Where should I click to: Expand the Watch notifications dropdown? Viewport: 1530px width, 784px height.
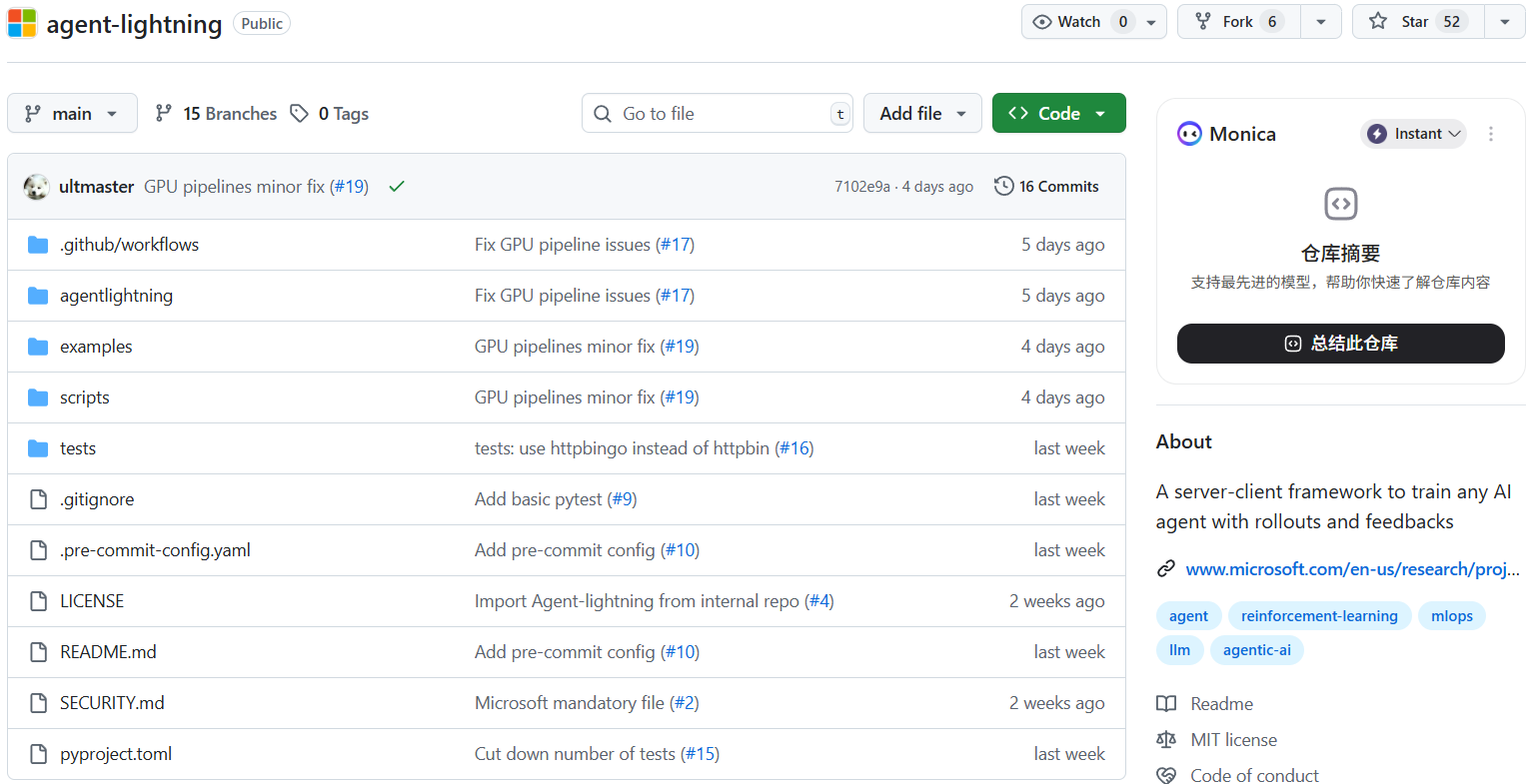coord(1151,22)
